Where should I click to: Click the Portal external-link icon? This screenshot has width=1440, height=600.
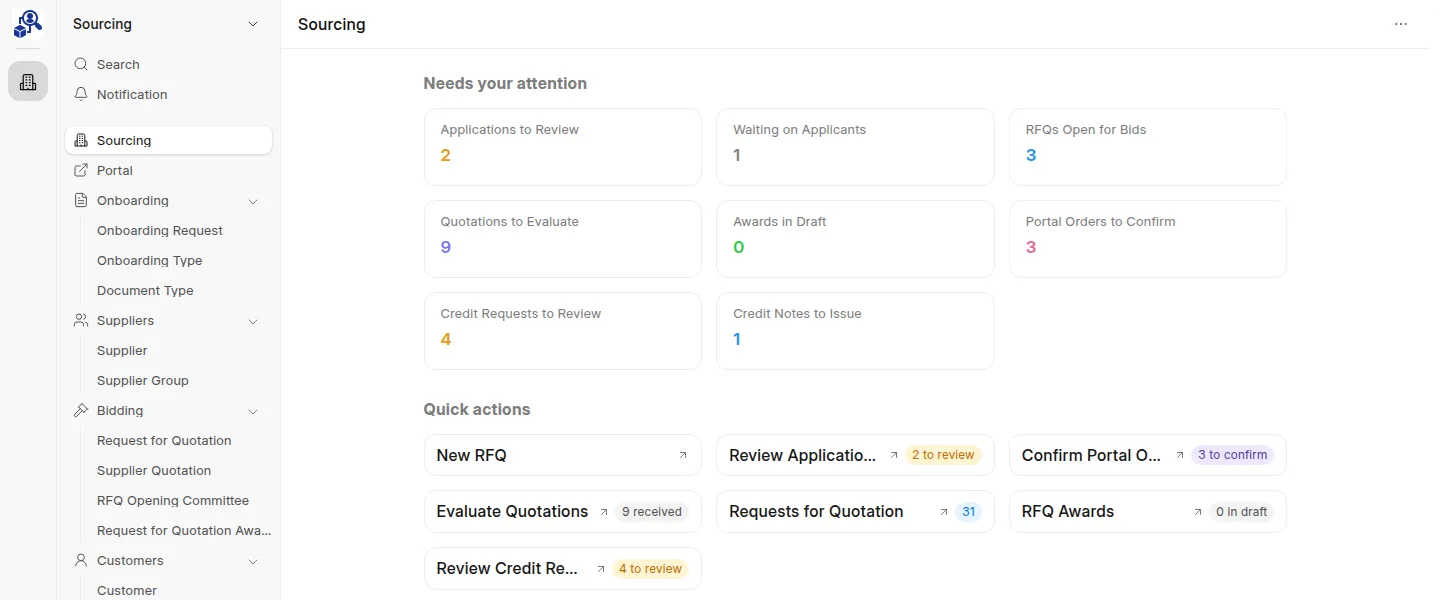[81, 170]
